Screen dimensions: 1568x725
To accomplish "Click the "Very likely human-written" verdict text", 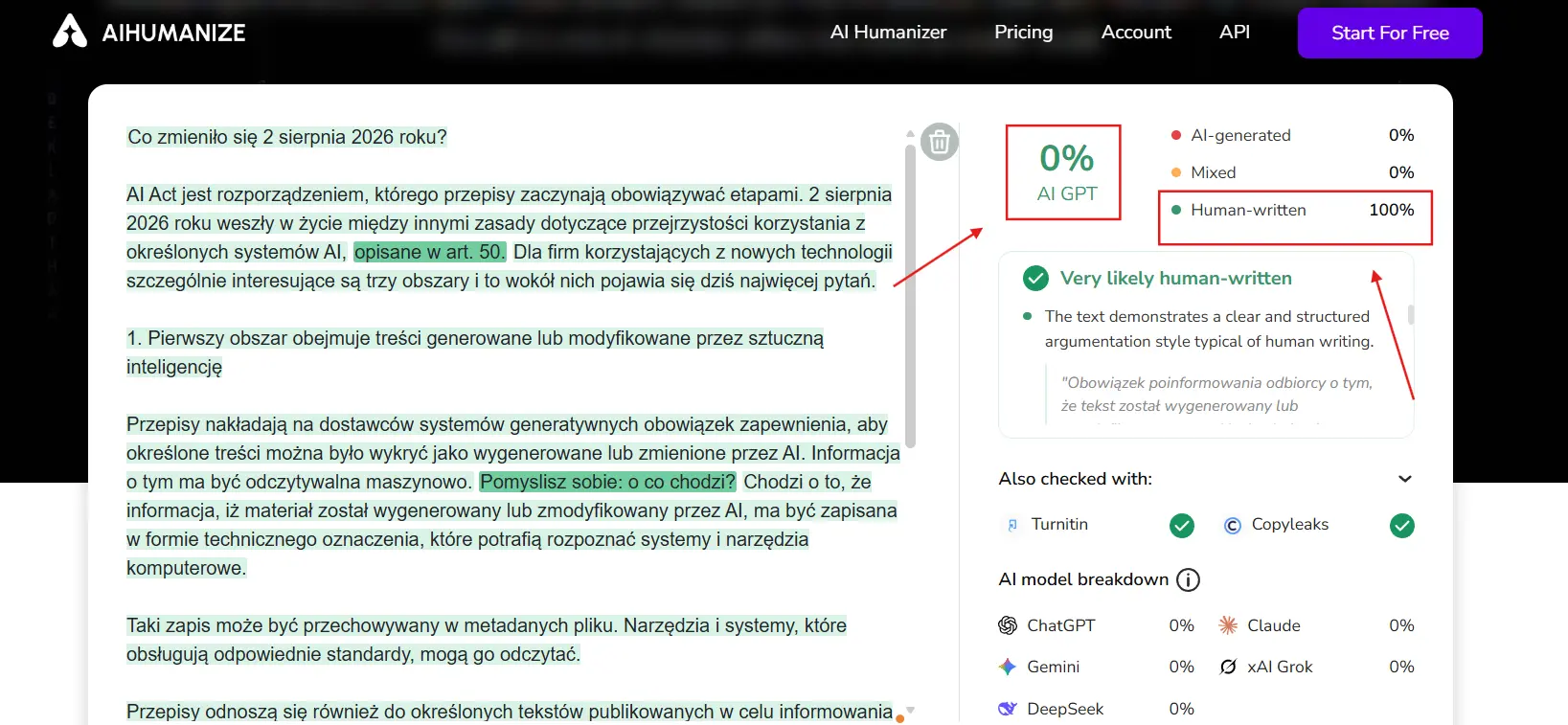I will pyautogui.click(x=1176, y=279).
